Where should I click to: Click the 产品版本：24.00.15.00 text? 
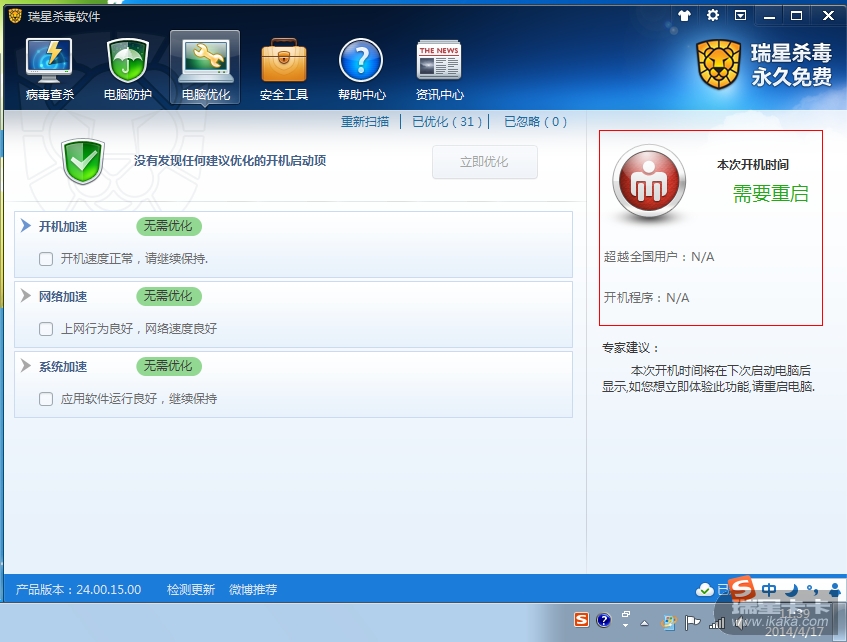click(78, 590)
